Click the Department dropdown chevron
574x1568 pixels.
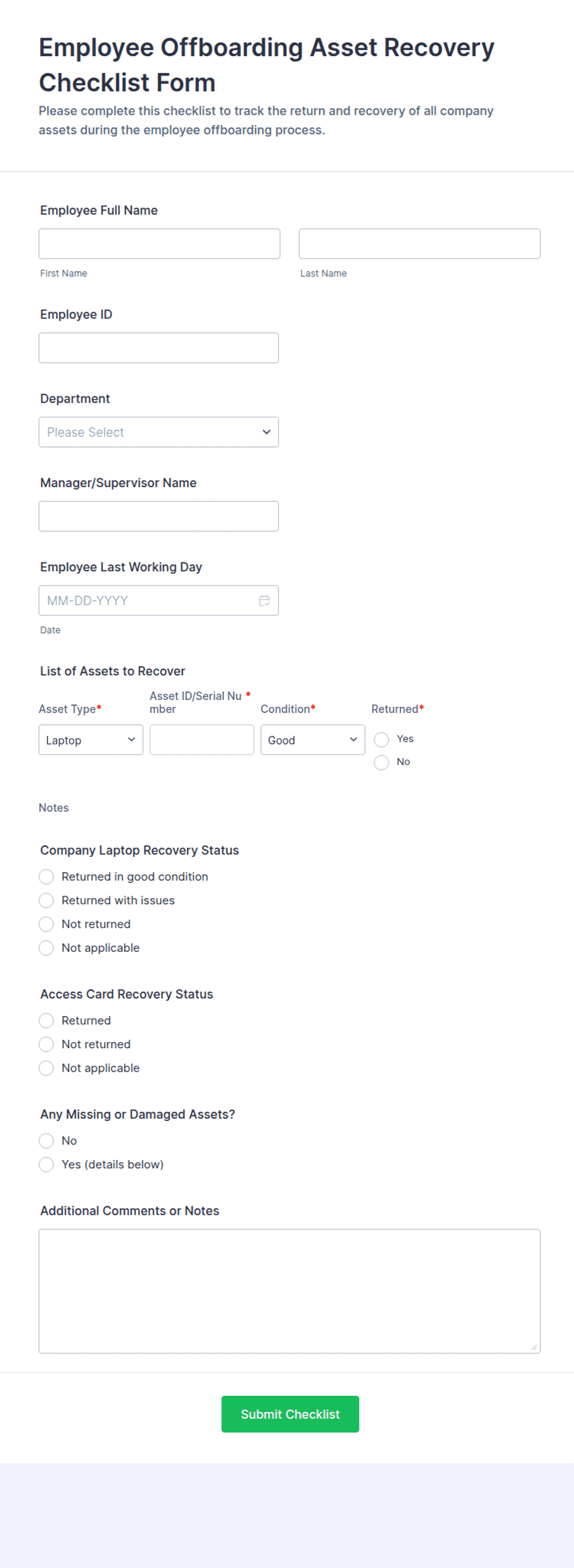point(267,432)
